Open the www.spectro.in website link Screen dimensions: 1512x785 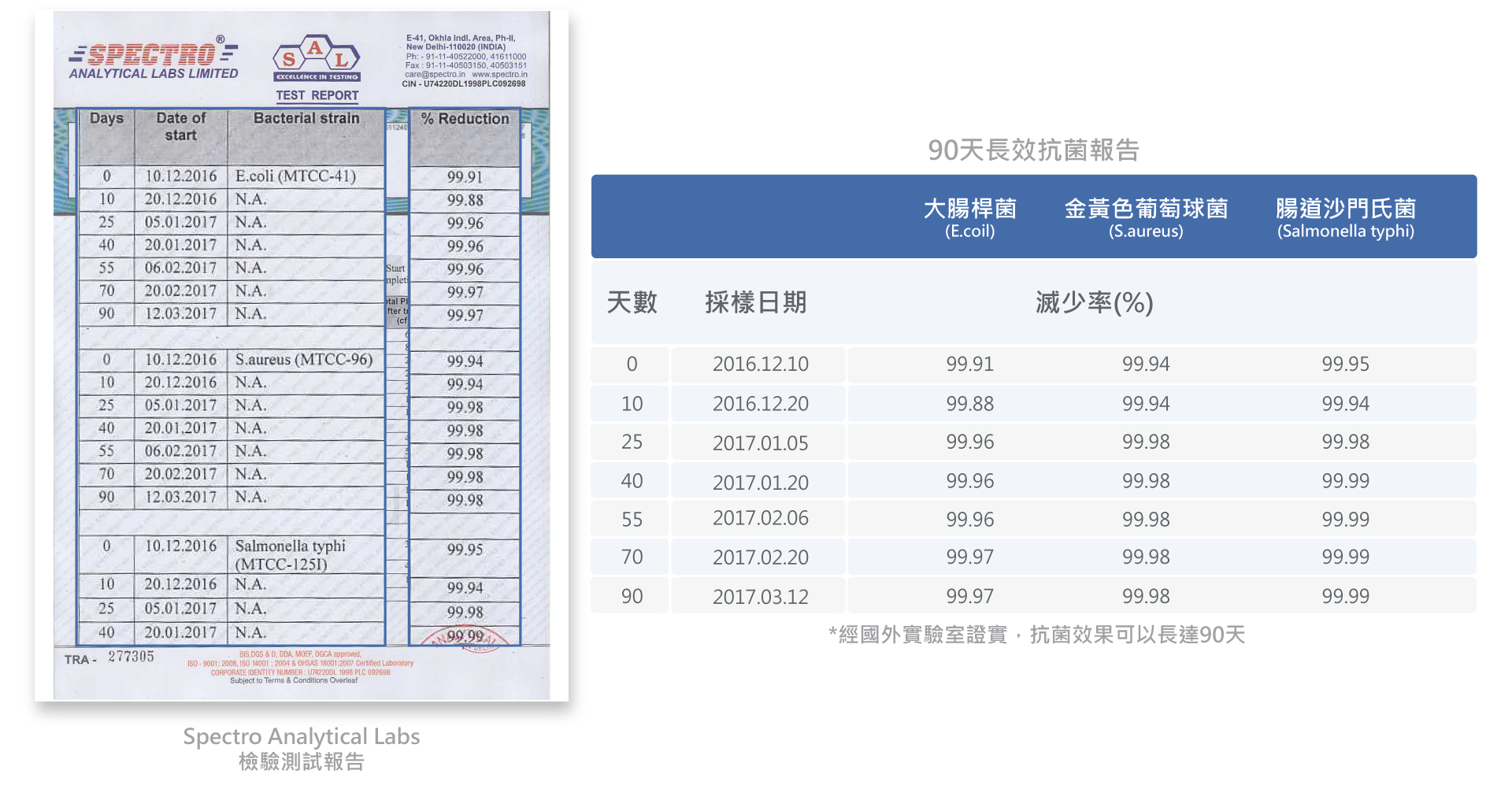tap(499, 75)
